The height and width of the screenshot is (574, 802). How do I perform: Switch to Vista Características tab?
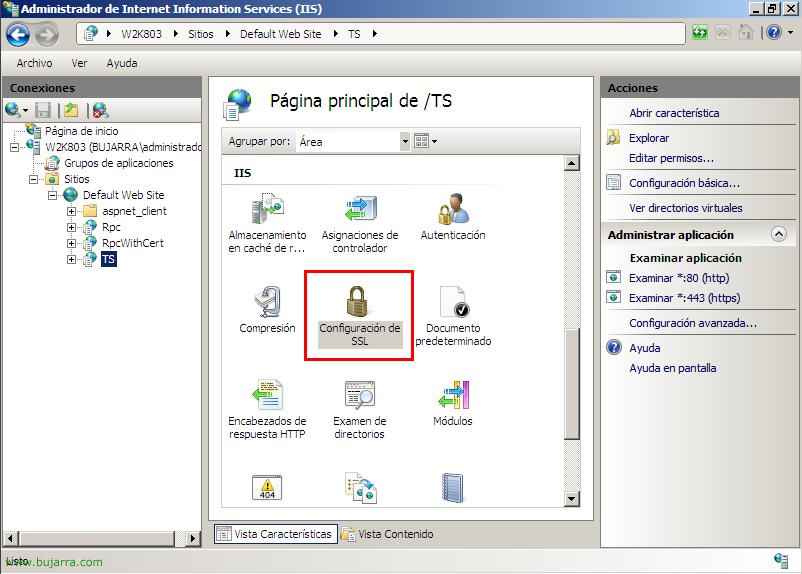(275, 534)
